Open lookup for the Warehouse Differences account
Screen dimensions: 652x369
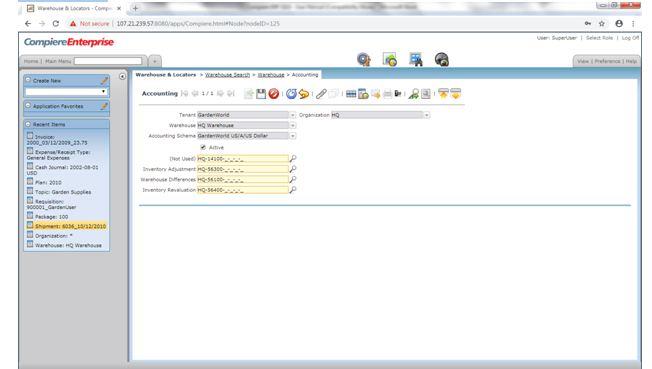(293, 179)
